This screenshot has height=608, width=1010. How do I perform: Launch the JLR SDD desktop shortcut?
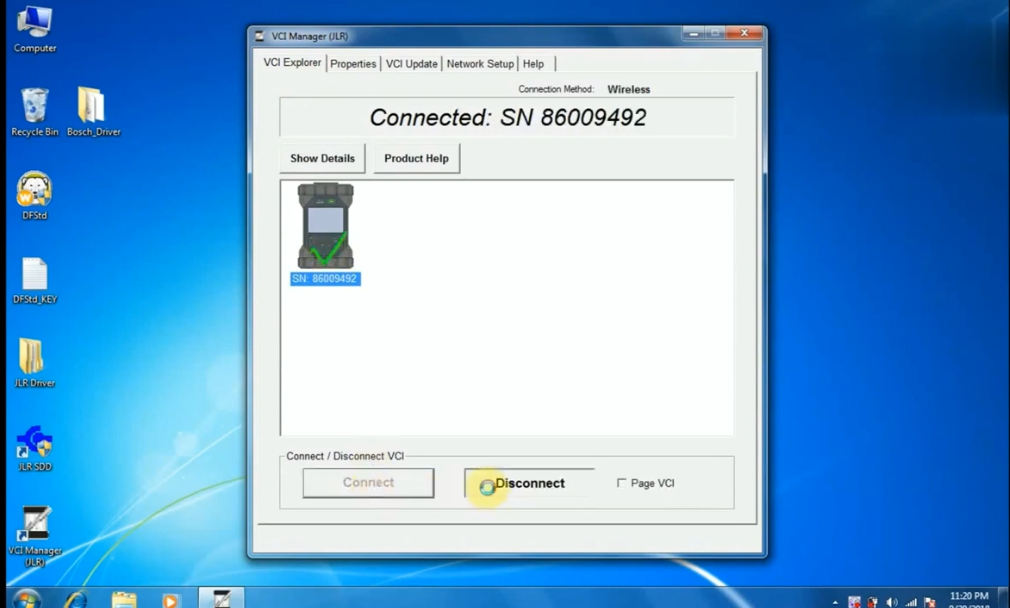tap(34, 448)
